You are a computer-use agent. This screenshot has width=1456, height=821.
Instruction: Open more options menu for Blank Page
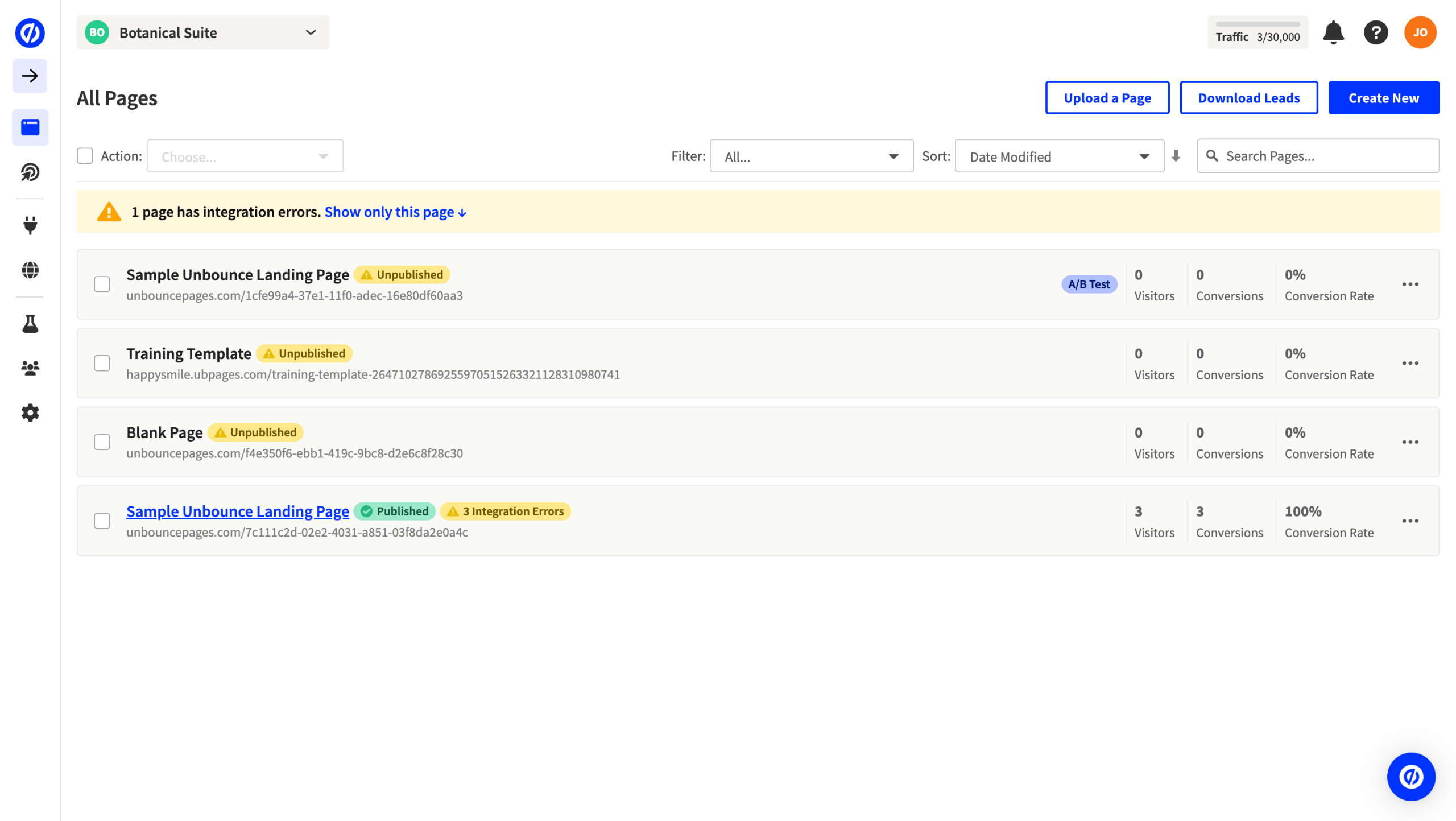[1409, 442]
